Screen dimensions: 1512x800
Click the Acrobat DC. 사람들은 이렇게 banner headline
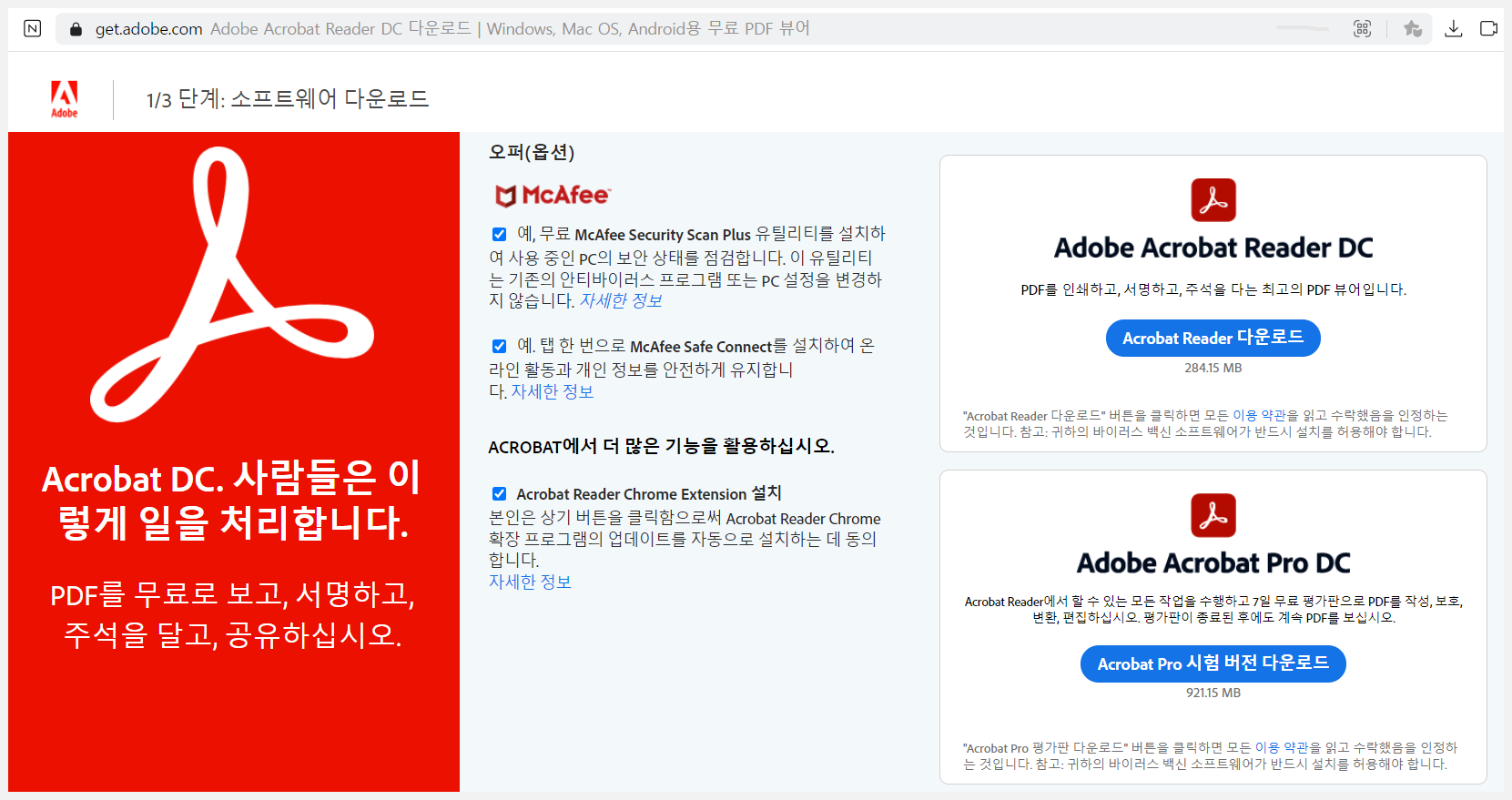coord(232,500)
